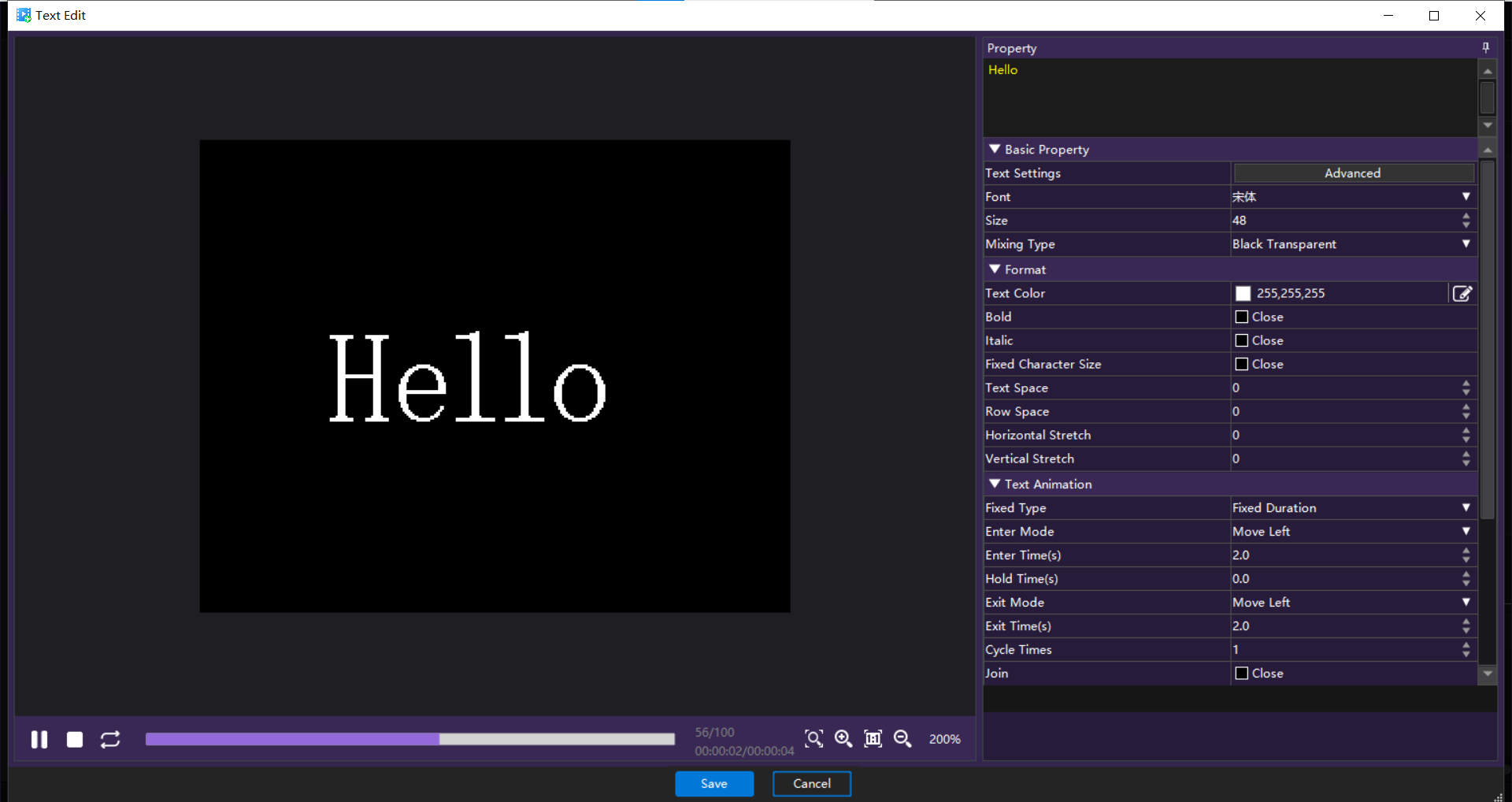
Task: Click the 200% zoom level text
Action: (944, 739)
